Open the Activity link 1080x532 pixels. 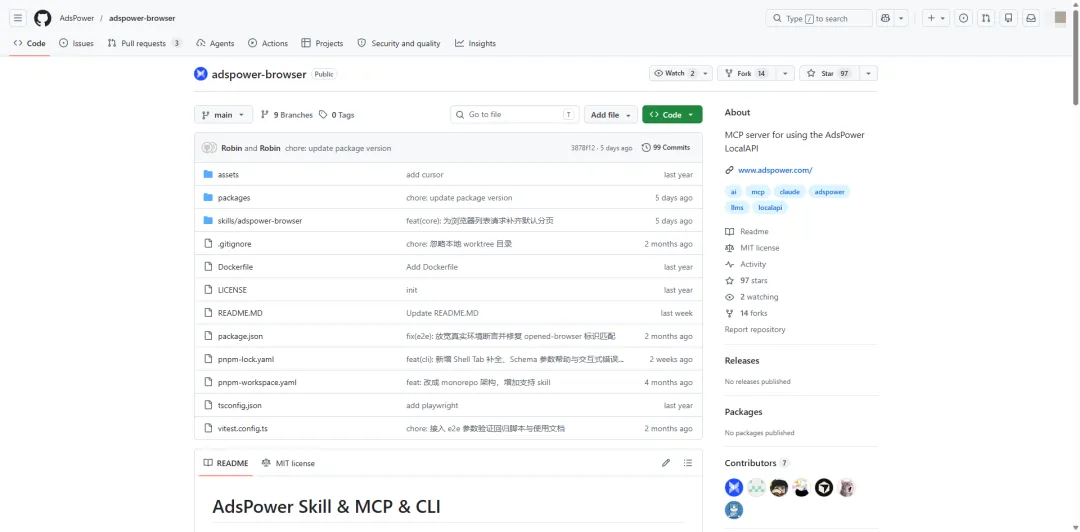click(753, 265)
